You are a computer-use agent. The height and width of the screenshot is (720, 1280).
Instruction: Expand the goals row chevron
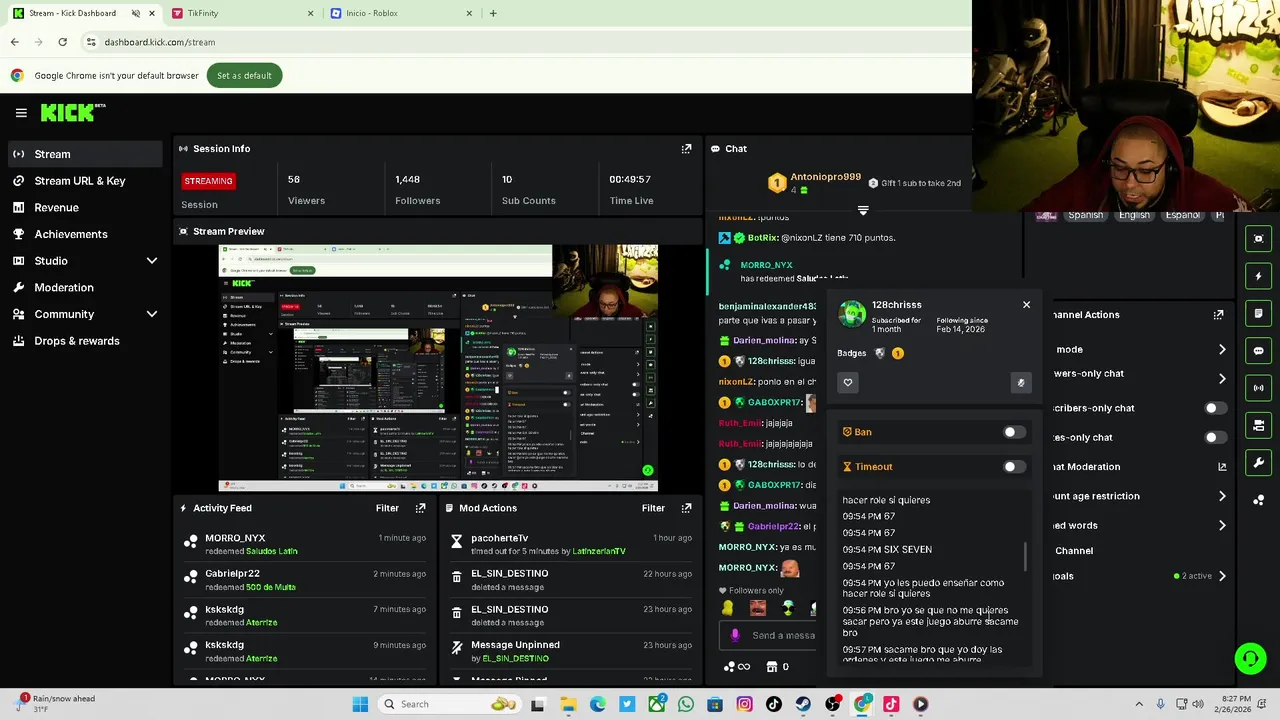(1222, 576)
